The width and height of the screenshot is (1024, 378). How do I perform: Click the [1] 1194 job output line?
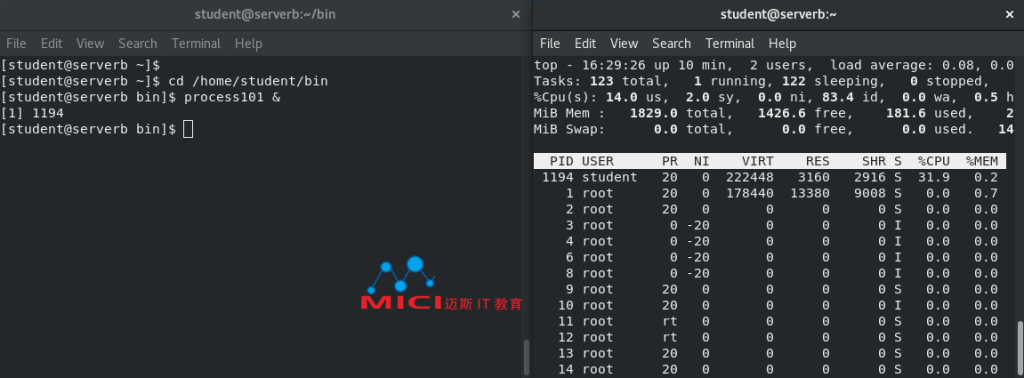[x=32, y=113]
